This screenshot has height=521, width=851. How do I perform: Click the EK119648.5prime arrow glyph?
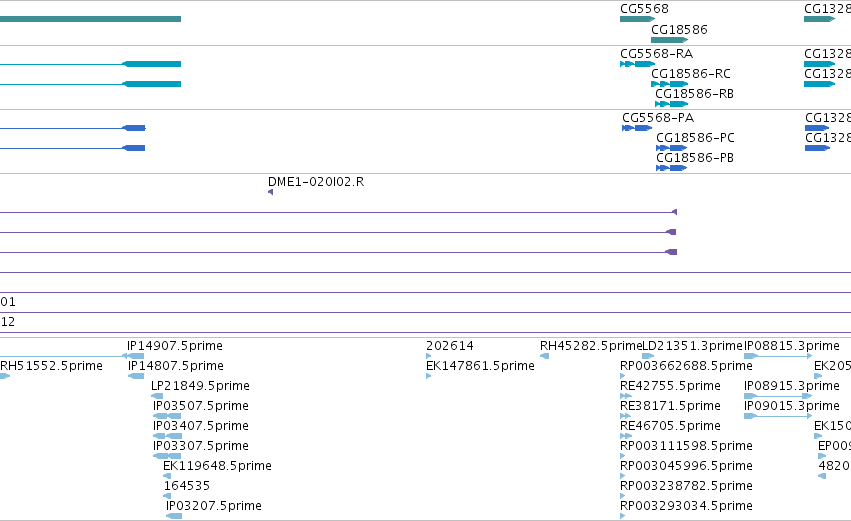[x=167, y=476]
